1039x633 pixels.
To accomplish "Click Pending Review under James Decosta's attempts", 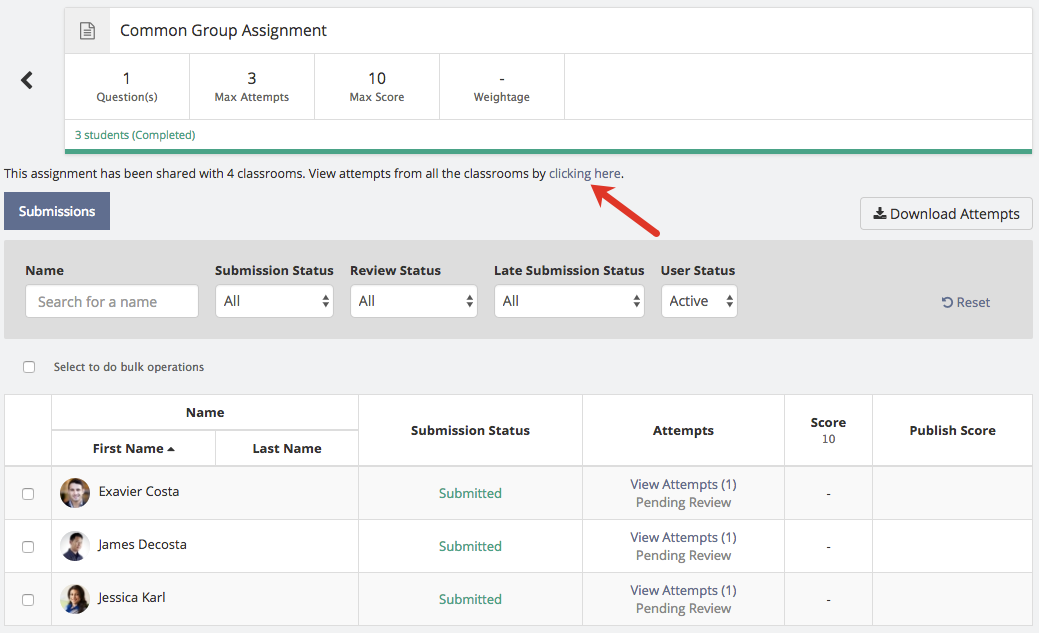I will [683, 555].
